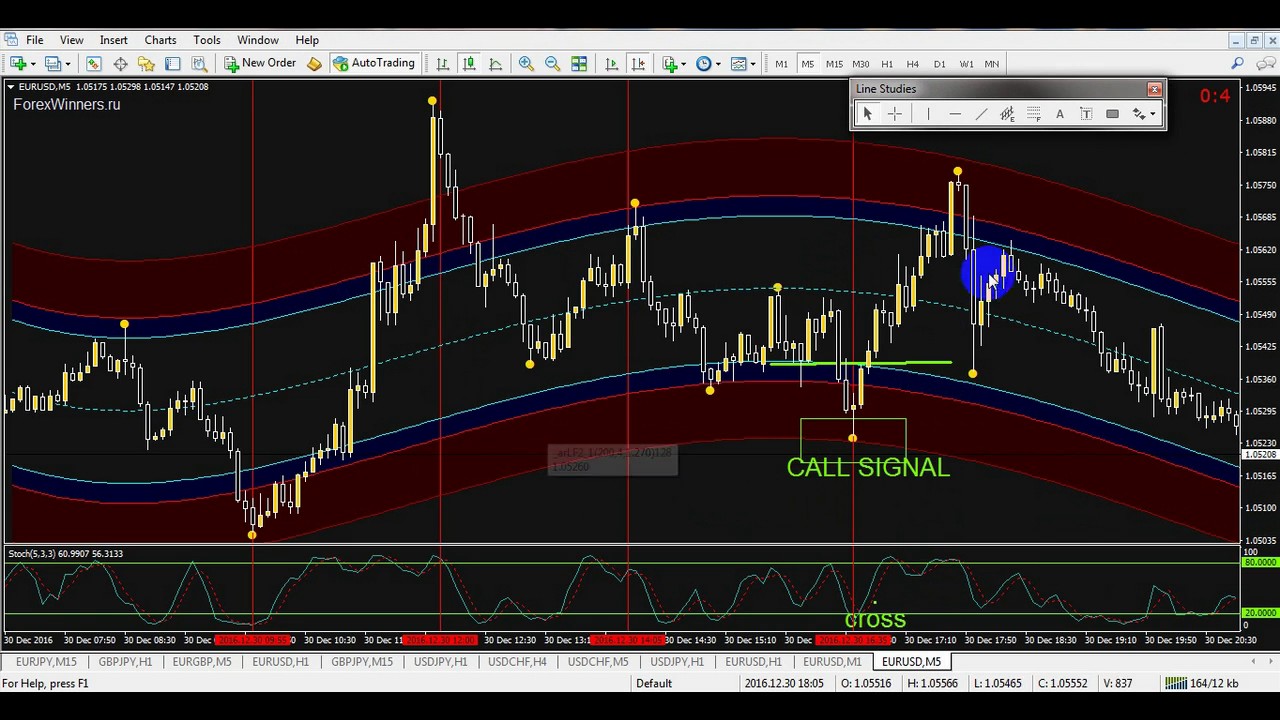Insert a text label from Line Studies
This screenshot has width=1280, height=720.
coord(1086,114)
